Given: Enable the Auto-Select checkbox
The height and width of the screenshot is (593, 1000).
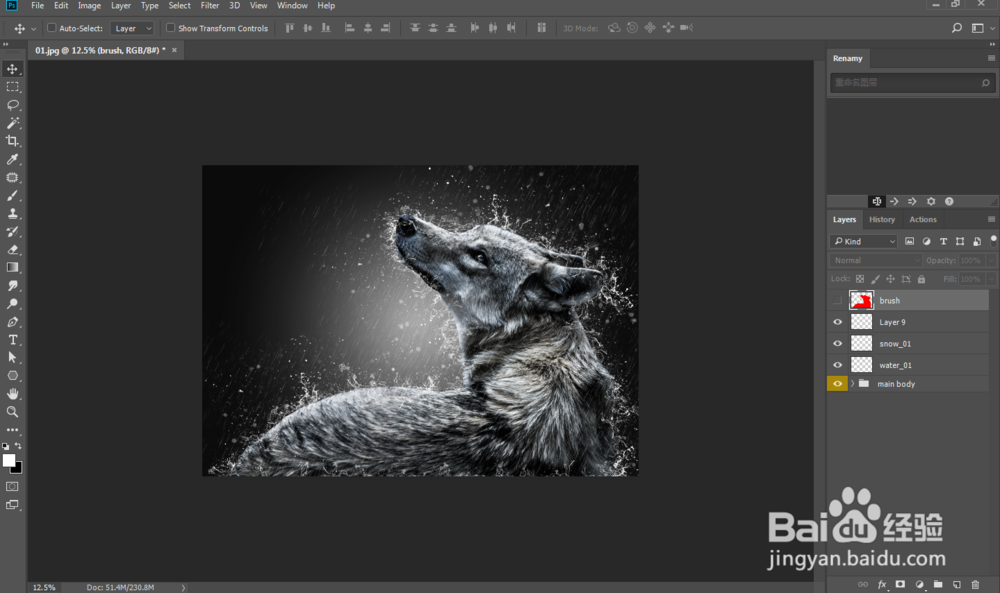Looking at the screenshot, I should (x=52, y=28).
